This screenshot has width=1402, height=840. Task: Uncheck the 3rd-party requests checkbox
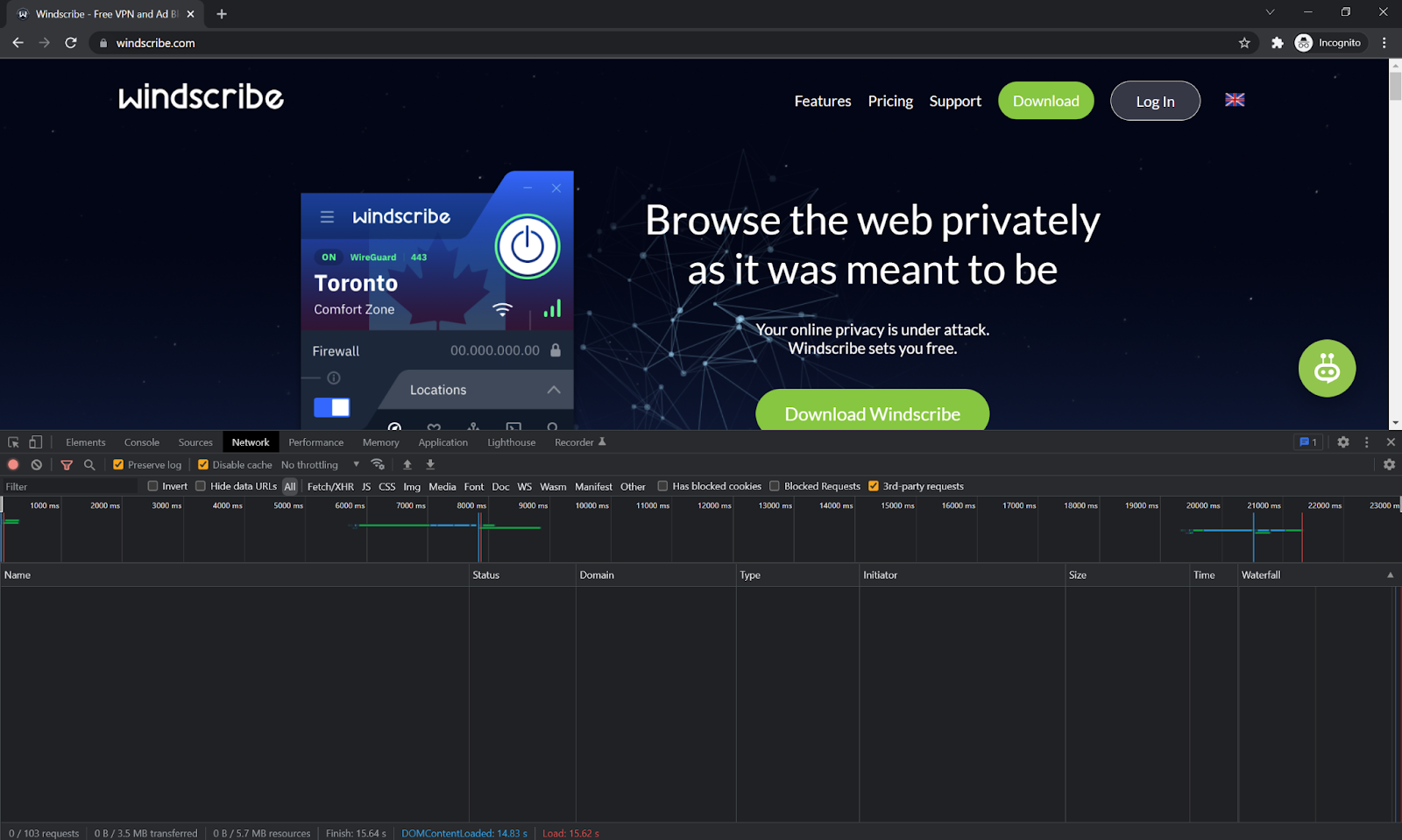click(874, 486)
